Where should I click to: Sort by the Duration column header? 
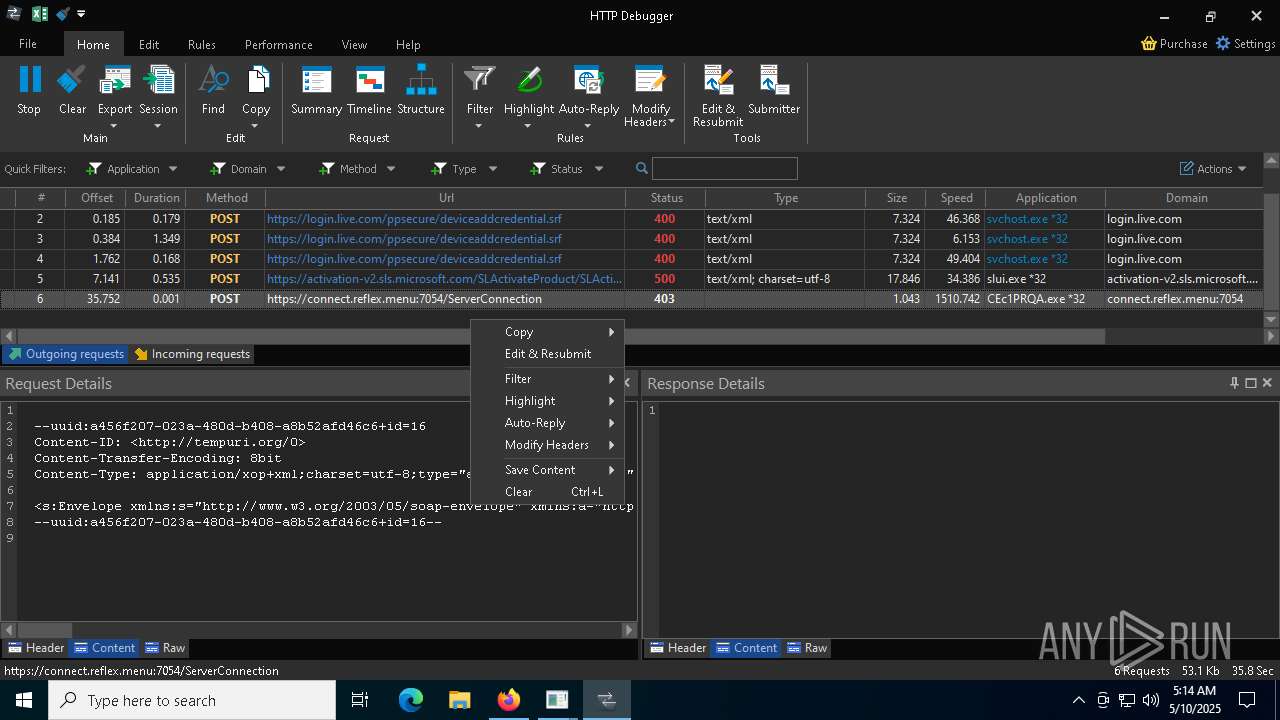156,198
